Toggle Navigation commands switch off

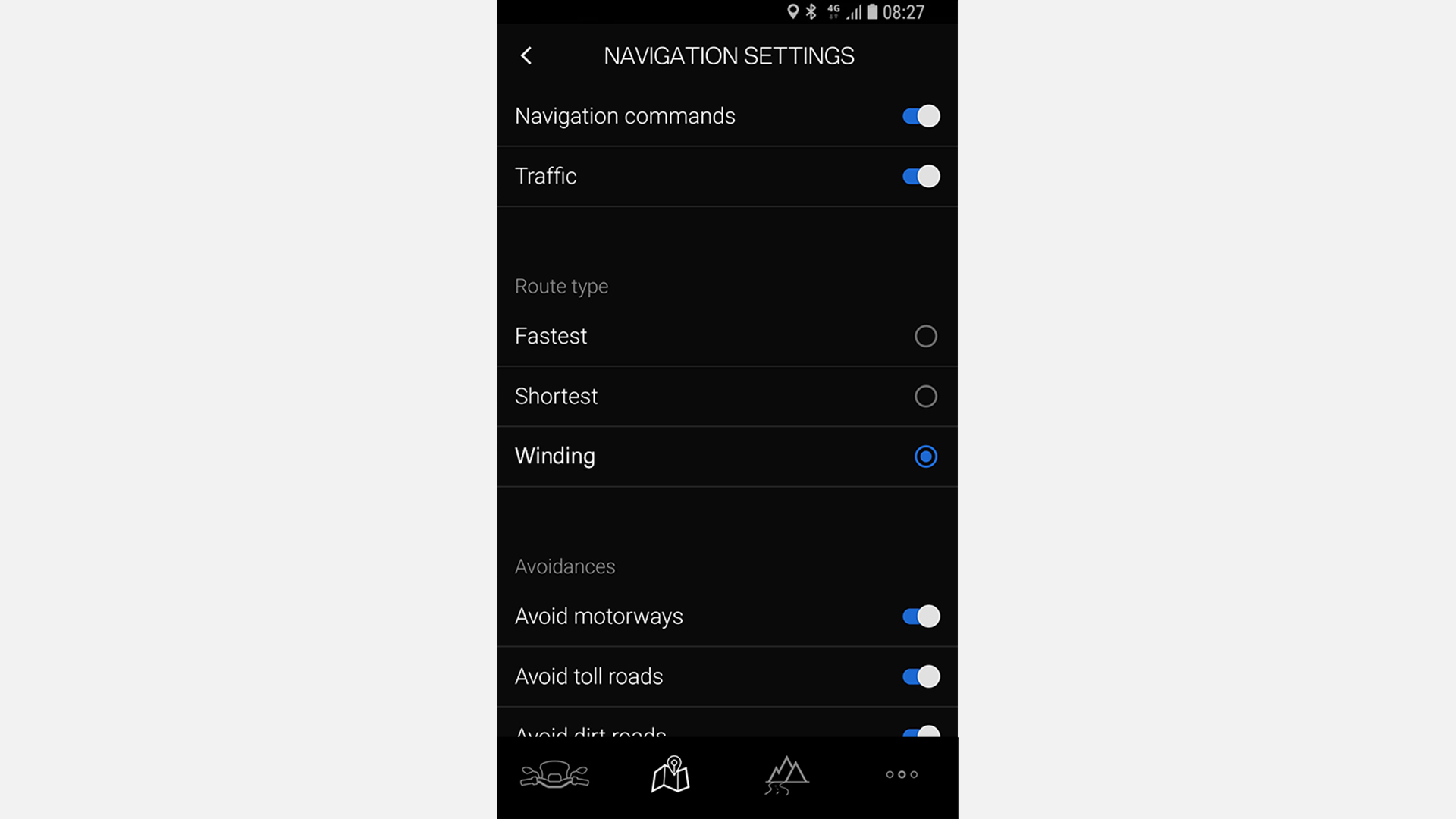pyautogui.click(x=919, y=115)
